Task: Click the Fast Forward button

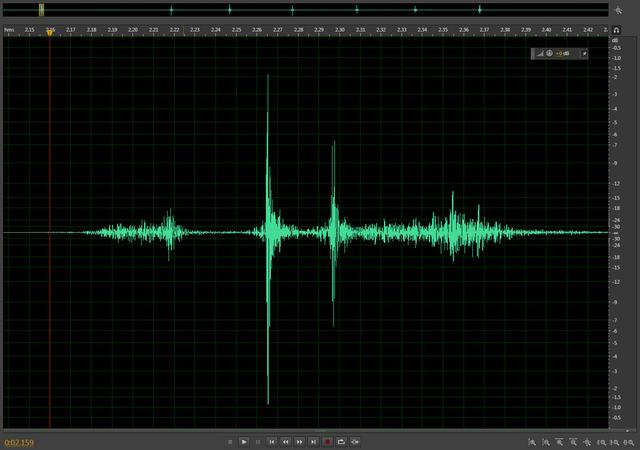Action: [x=300, y=442]
